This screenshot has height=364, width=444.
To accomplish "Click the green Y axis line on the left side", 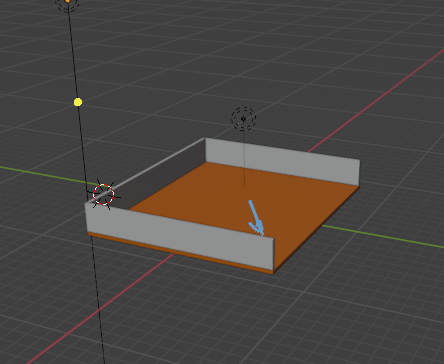I will [43, 175].
